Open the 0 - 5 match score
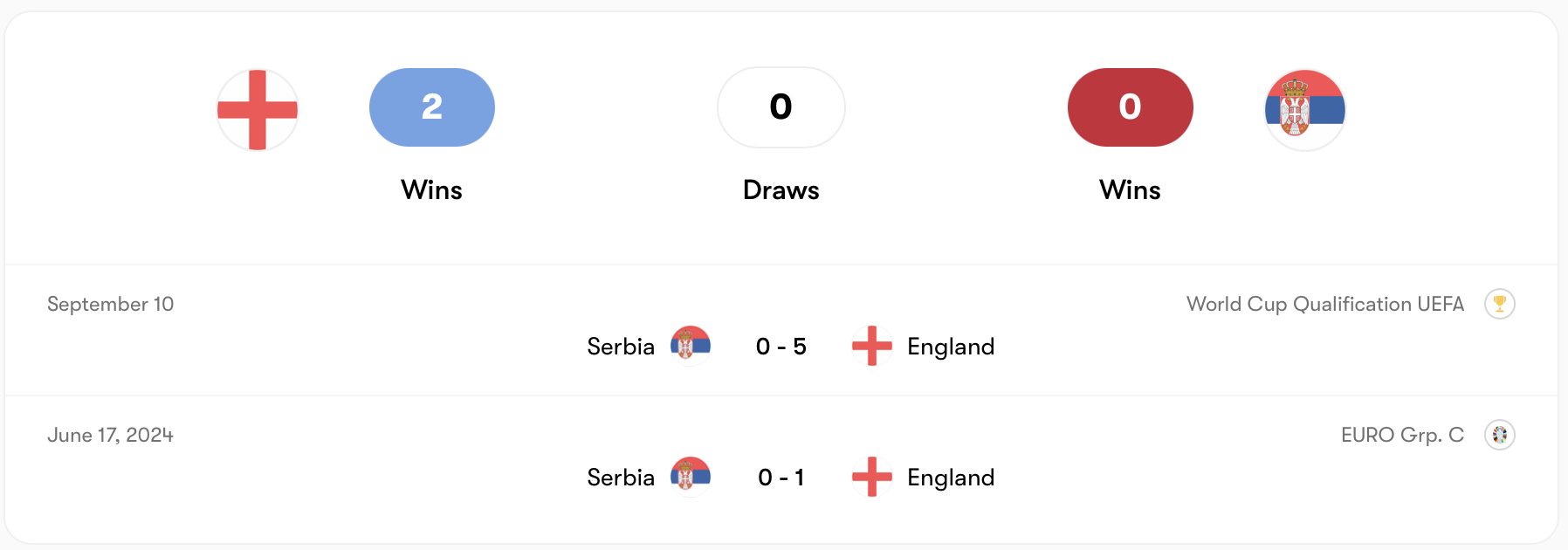 [x=781, y=347]
